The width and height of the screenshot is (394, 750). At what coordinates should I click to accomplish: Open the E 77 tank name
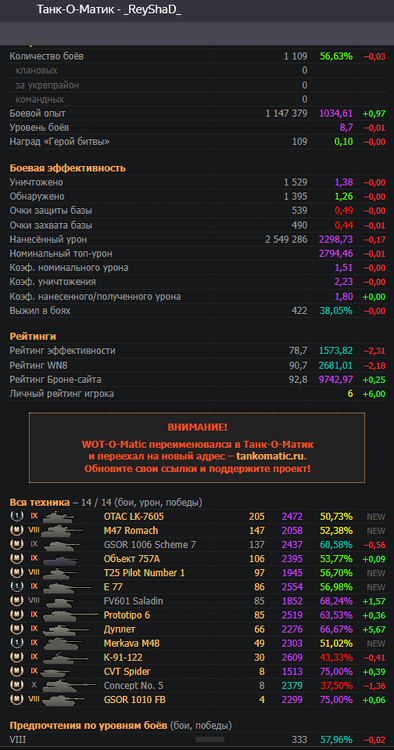coord(113,586)
